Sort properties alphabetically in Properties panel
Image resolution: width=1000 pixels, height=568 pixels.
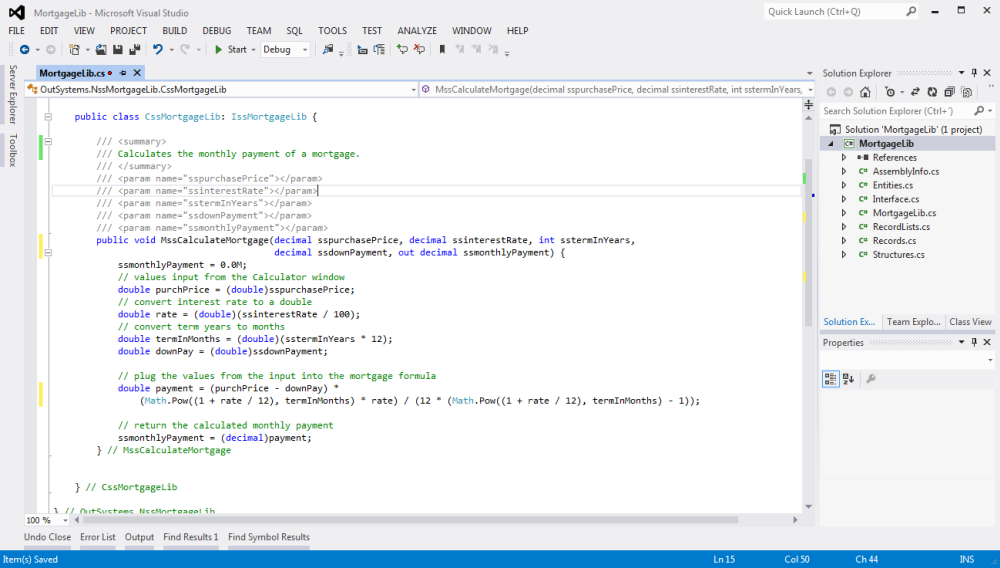click(x=848, y=379)
